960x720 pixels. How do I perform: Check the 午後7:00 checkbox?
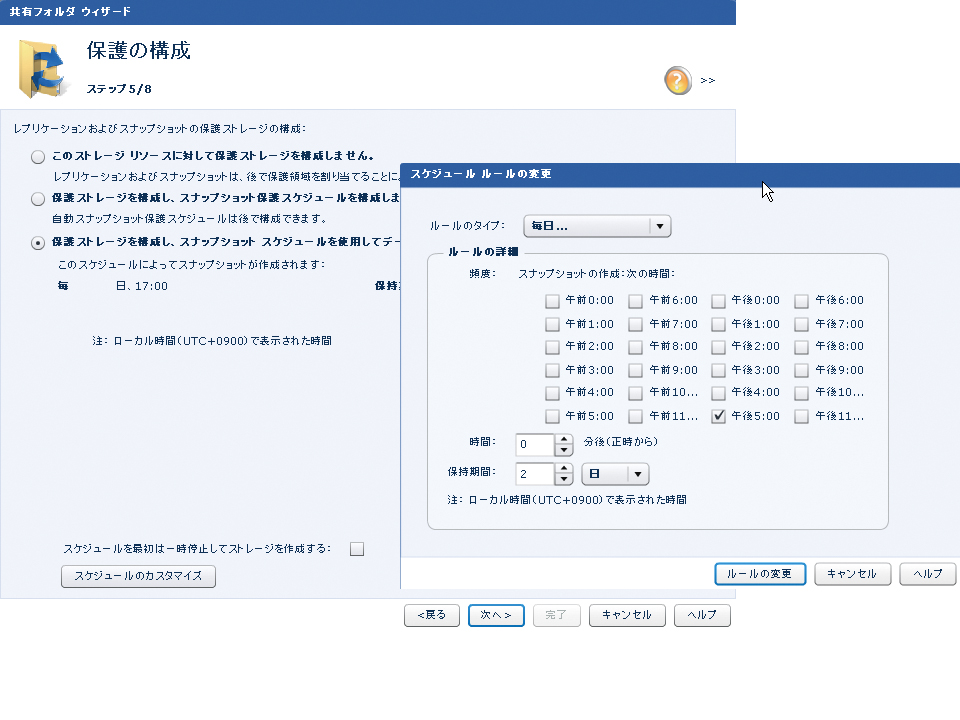coord(801,324)
